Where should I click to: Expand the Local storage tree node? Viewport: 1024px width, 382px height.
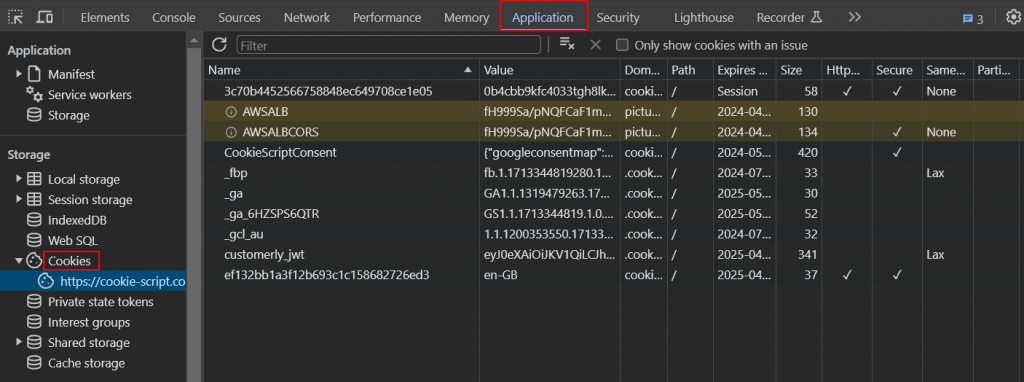pos(19,179)
